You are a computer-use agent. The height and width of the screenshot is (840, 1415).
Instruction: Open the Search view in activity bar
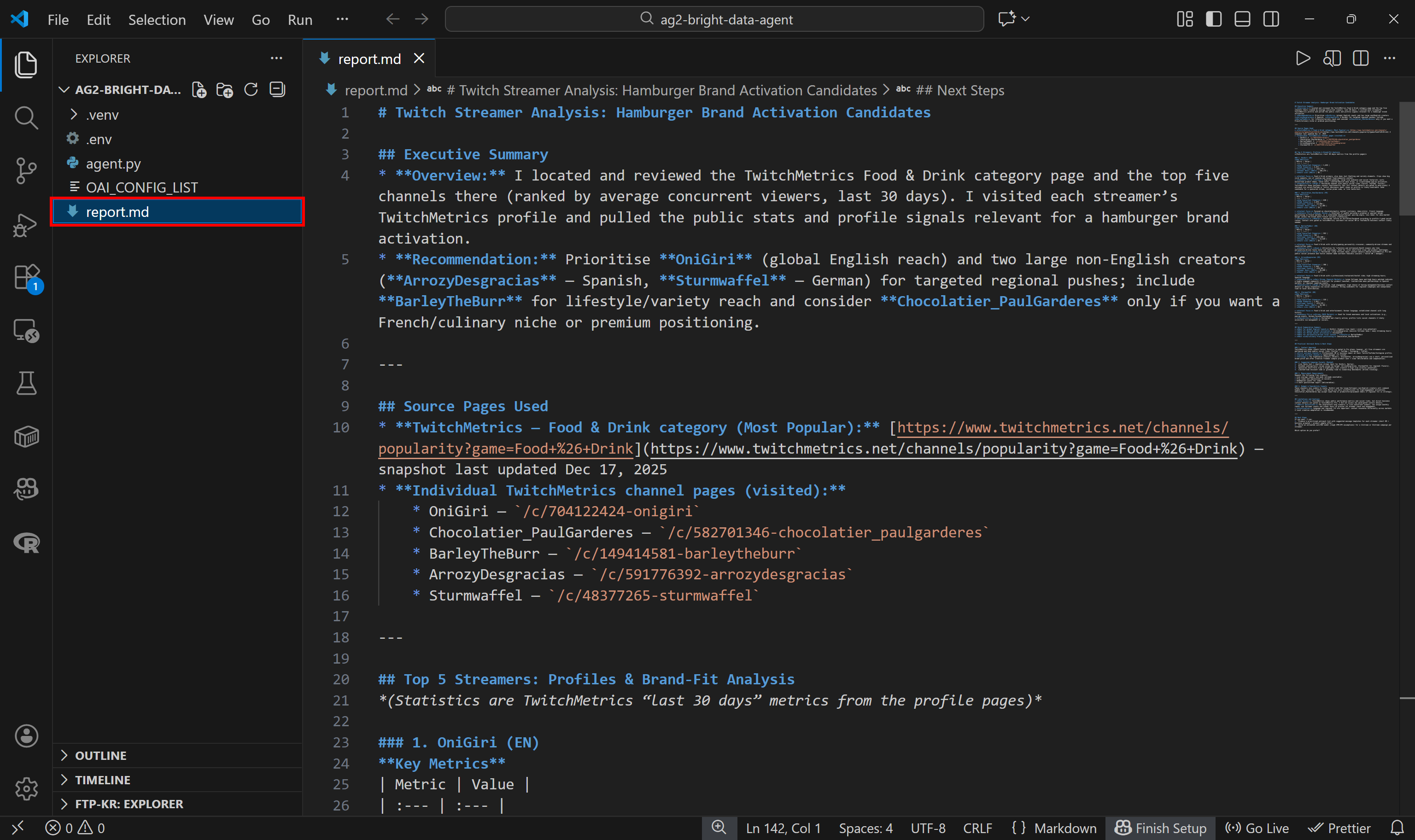[26, 118]
